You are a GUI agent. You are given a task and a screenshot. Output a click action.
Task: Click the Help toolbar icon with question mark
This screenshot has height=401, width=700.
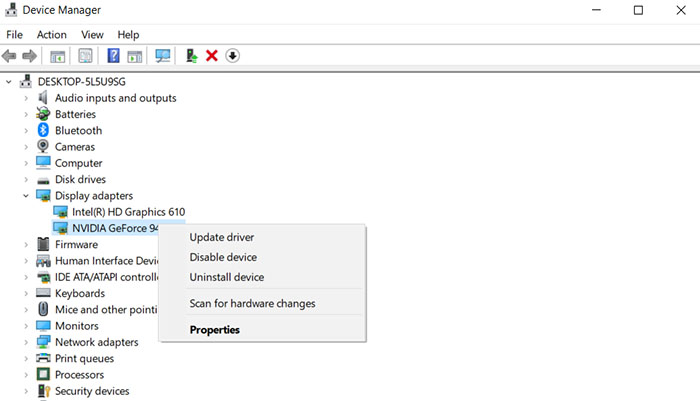pos(114,56)
